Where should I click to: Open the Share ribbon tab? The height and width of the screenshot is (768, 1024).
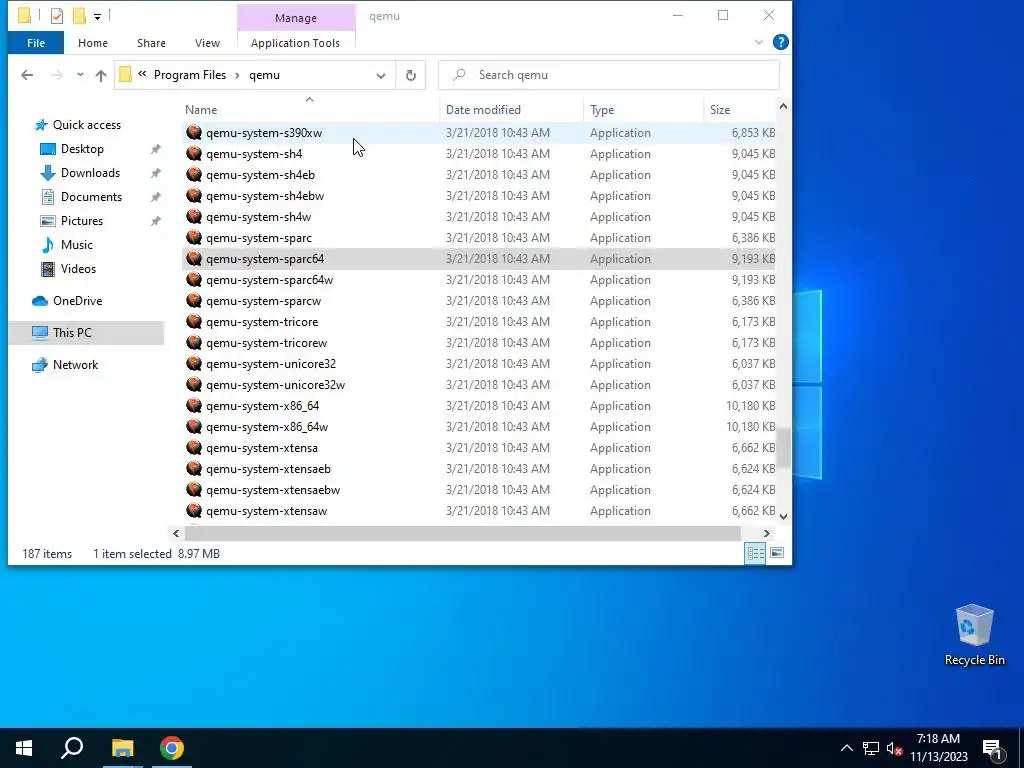(x=152, y=43)
